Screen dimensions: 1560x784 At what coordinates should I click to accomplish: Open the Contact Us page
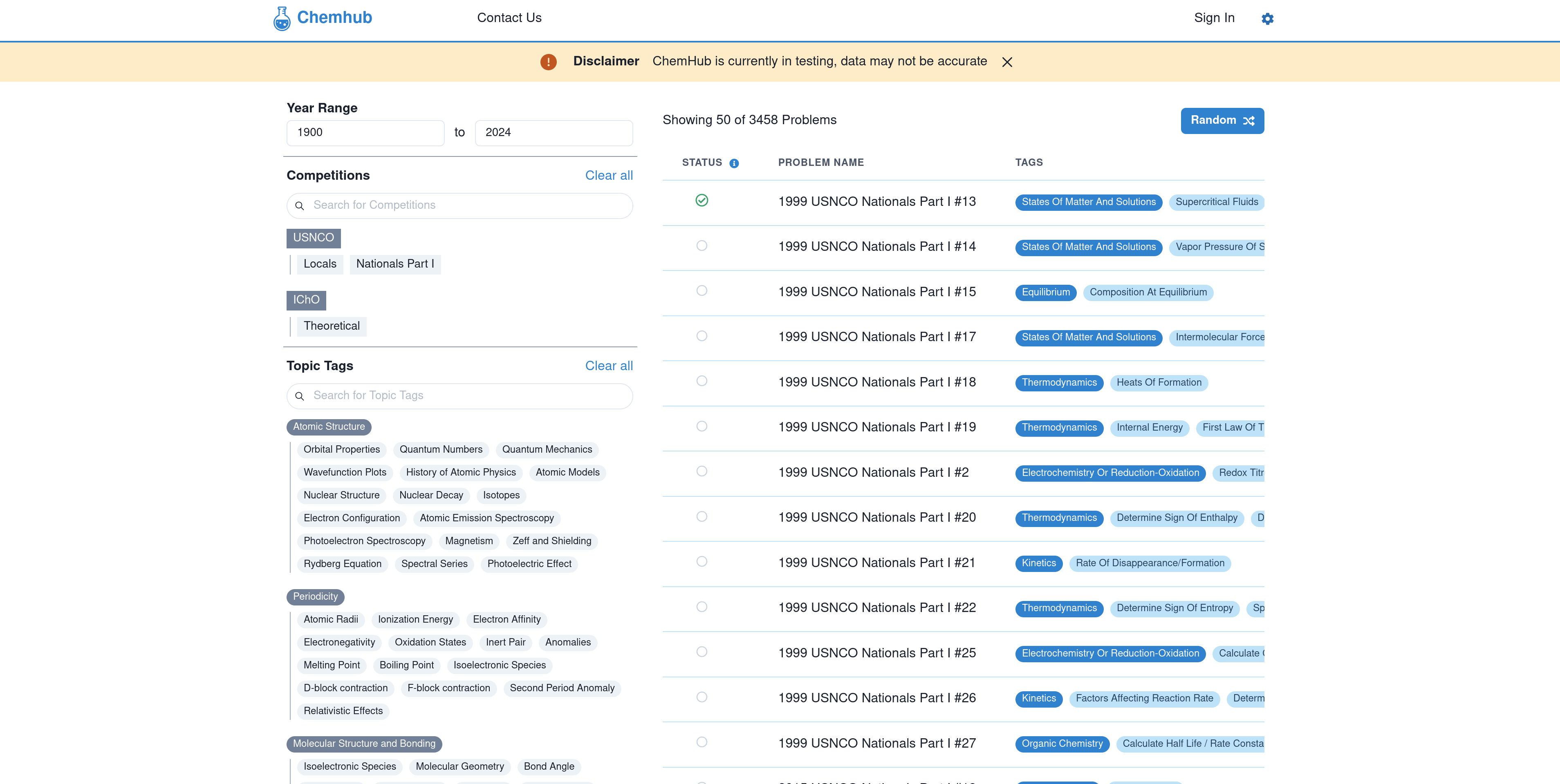coord(509,18)
